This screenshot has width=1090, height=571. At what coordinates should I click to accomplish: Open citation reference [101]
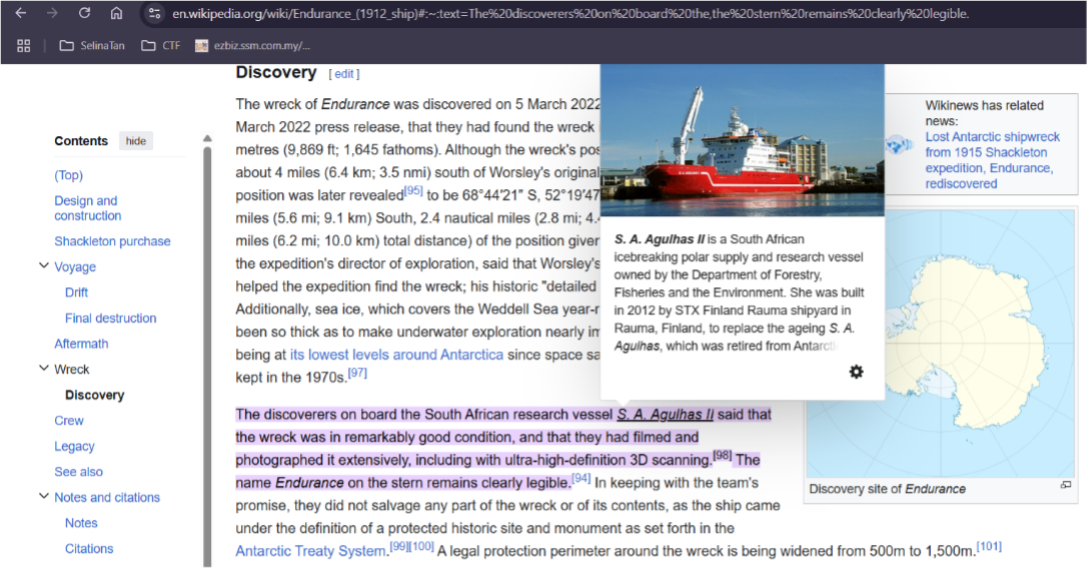pos(989,546)
